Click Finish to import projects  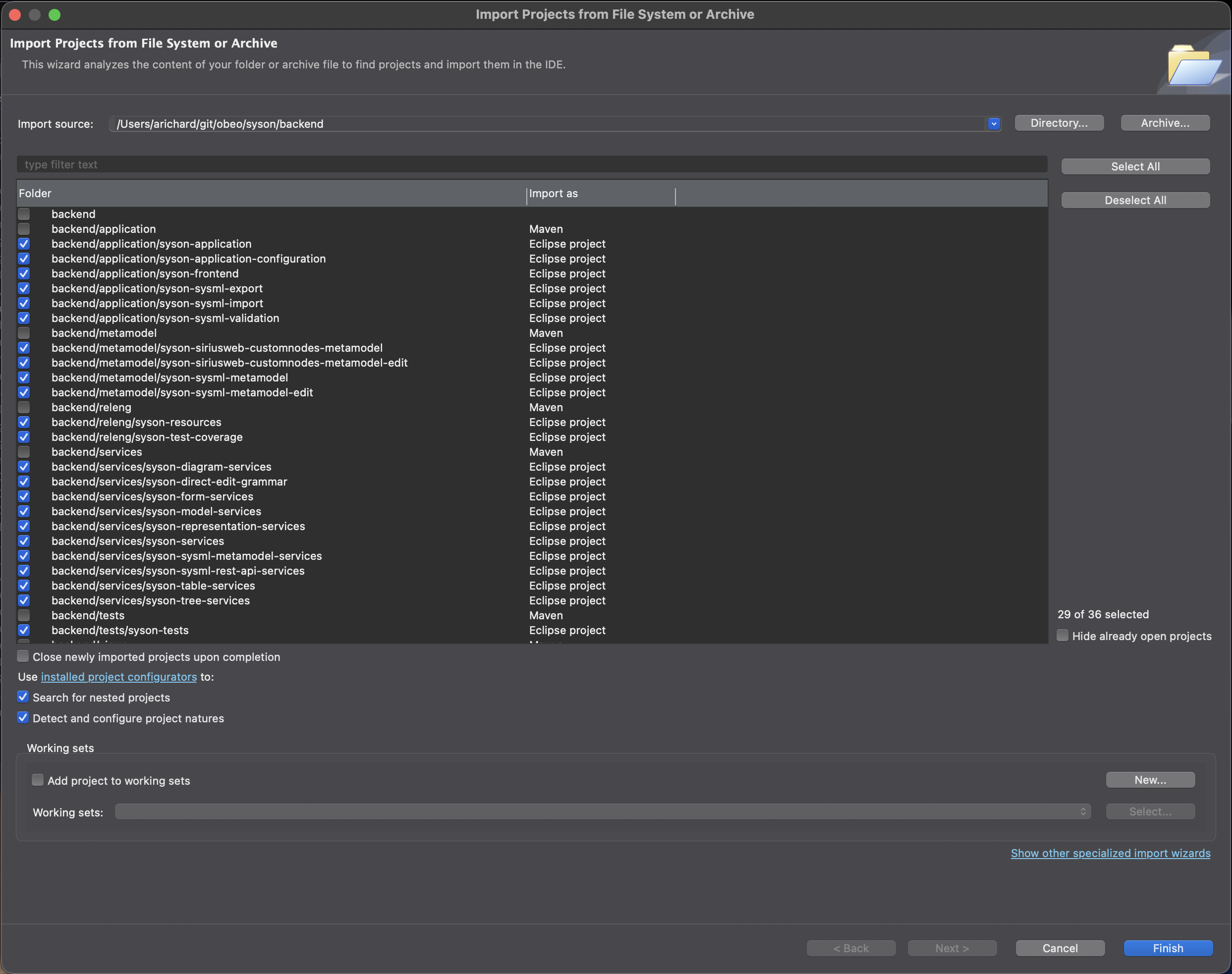[x=1168, y=948]
